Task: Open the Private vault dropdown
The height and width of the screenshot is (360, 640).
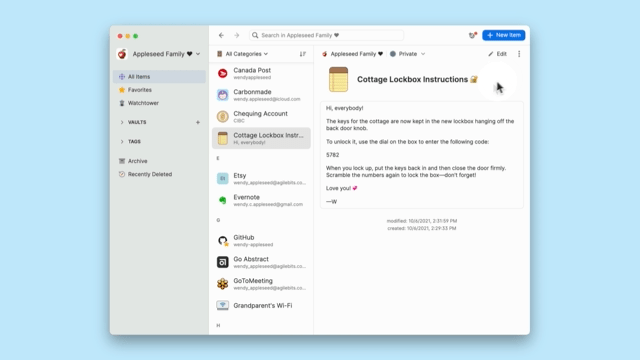Action: point(408,54)
